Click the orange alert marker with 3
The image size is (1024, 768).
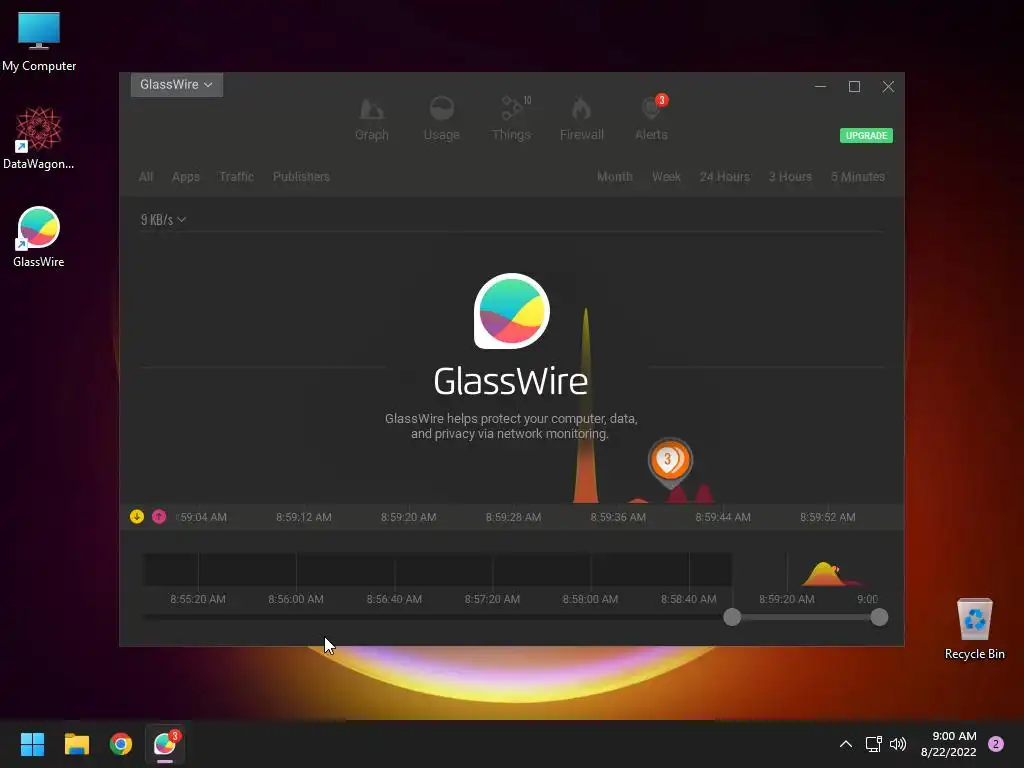tap(670, 462)
